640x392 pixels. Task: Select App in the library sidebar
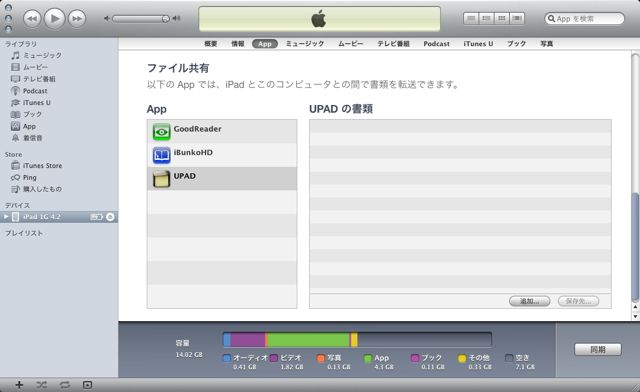(59, 126)
